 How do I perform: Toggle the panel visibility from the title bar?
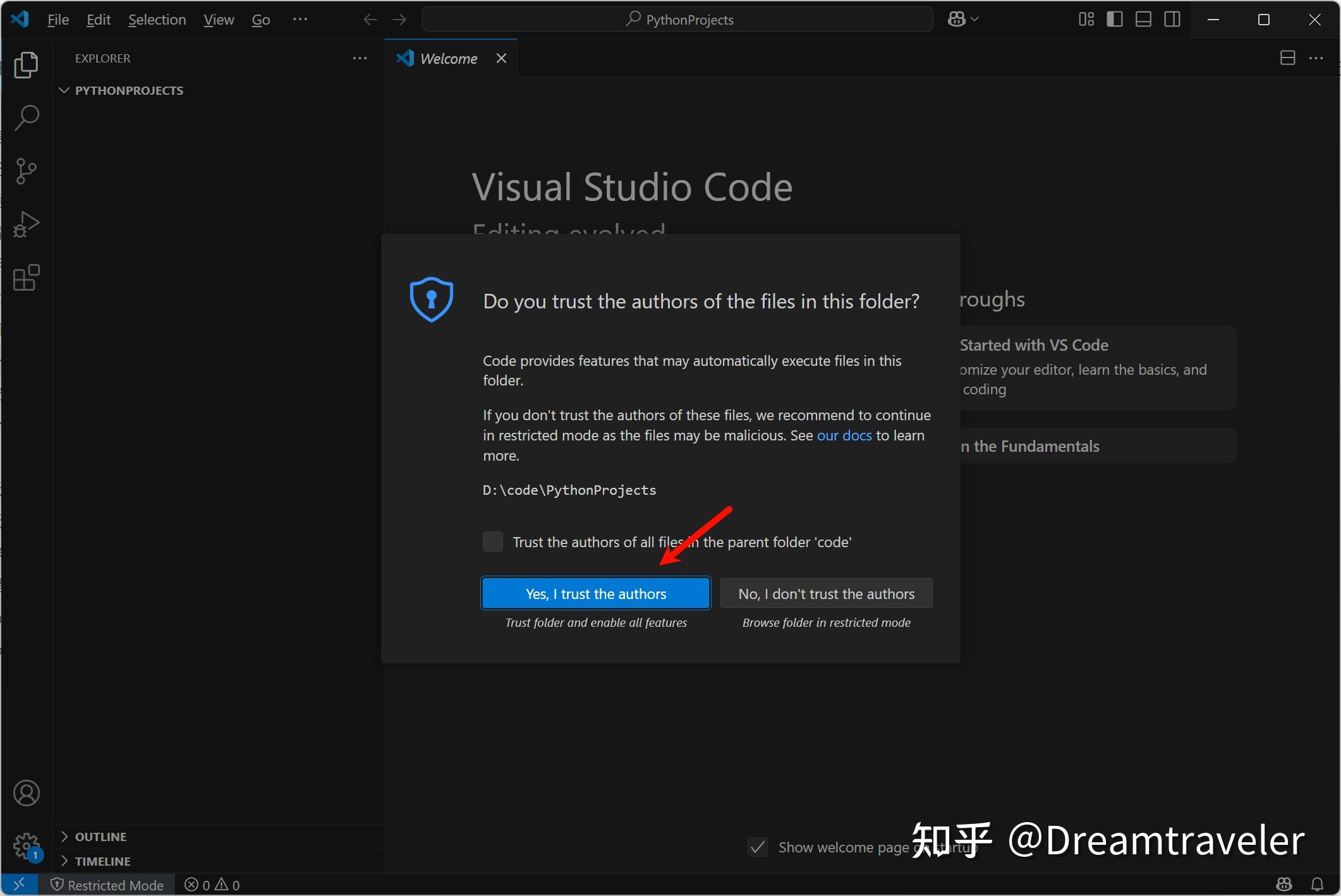tap(1143, 19)
